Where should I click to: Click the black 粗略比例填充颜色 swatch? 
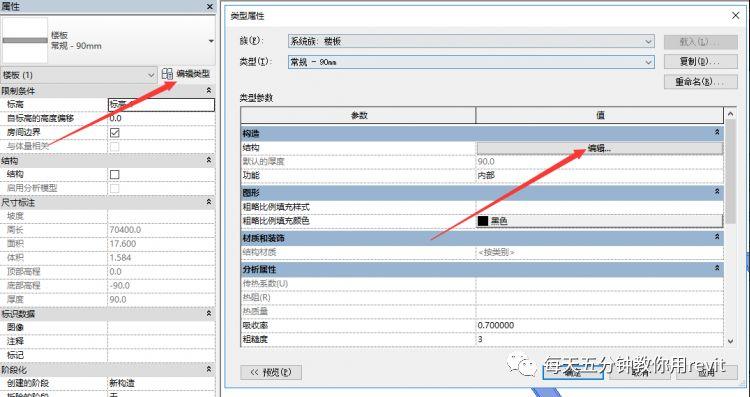tap(483, 221)
